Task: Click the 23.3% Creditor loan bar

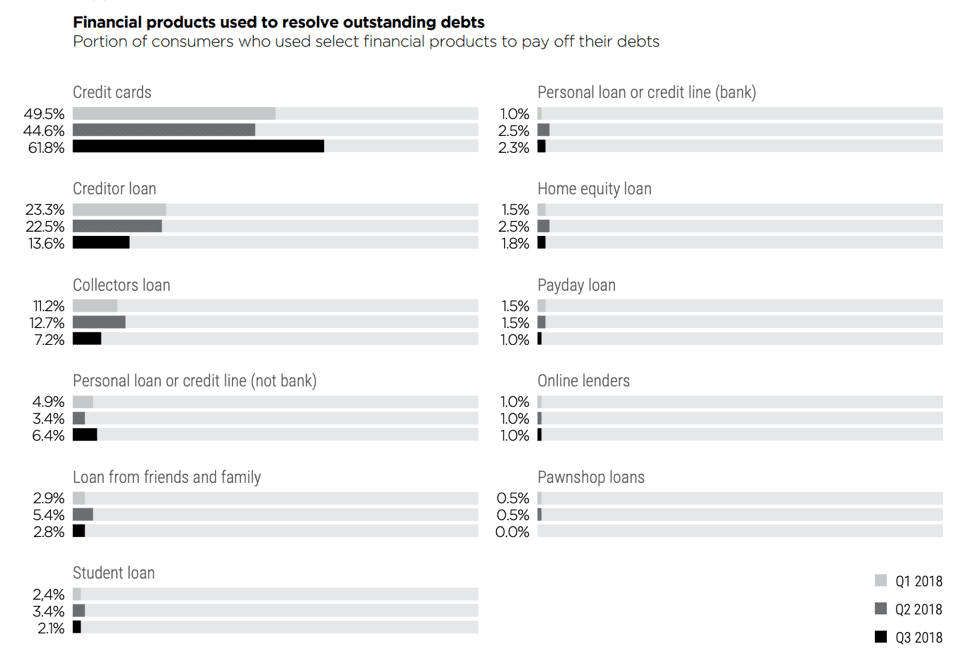Action: click(119, 210)
